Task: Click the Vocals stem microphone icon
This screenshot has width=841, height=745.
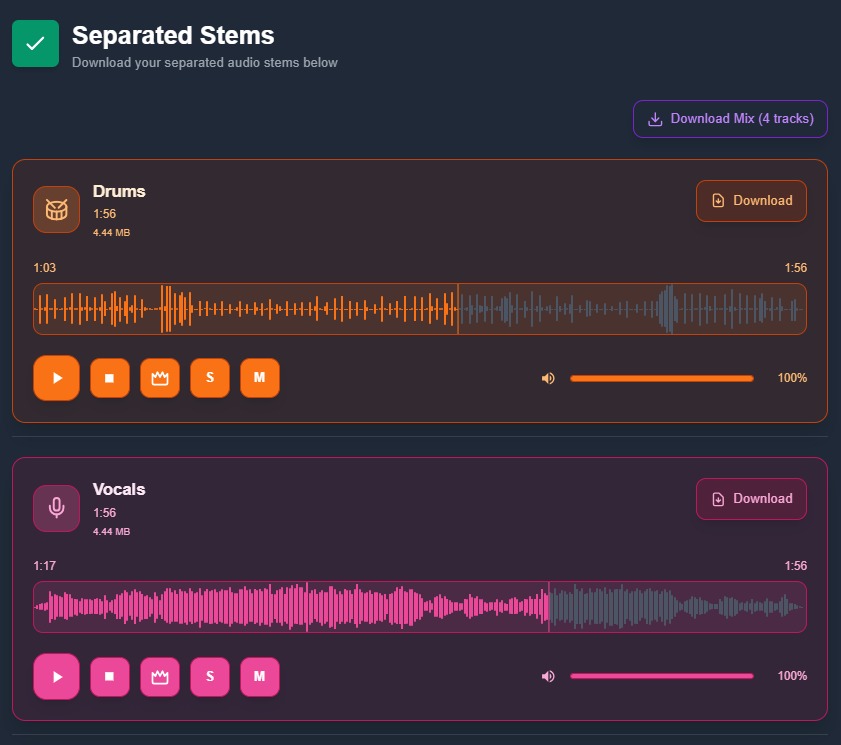Action: pos(56,508)
